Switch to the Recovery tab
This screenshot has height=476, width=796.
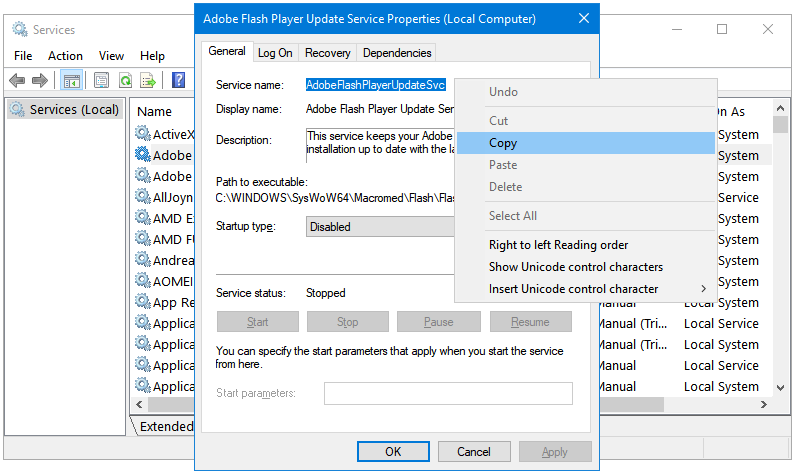(x=327, y=53)
